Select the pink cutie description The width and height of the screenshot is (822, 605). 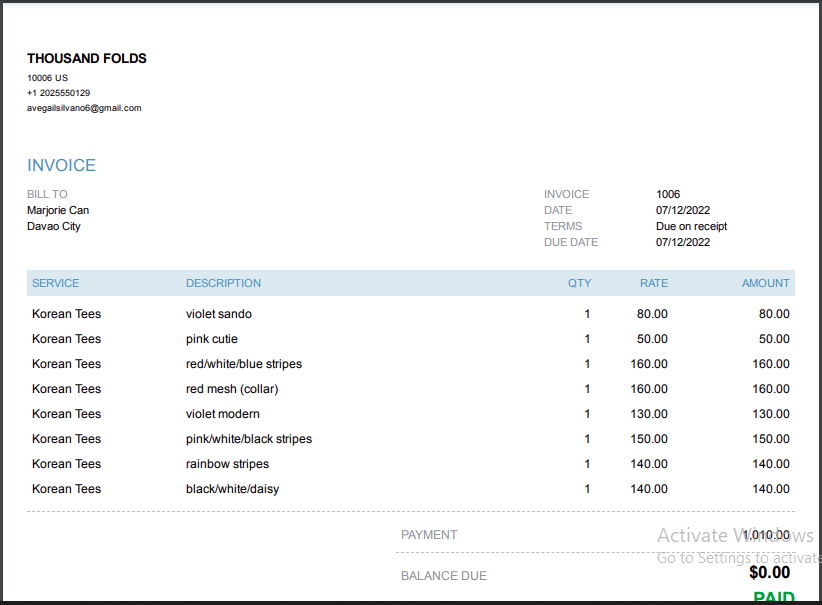pyautogui.click(x=212, y=339)
